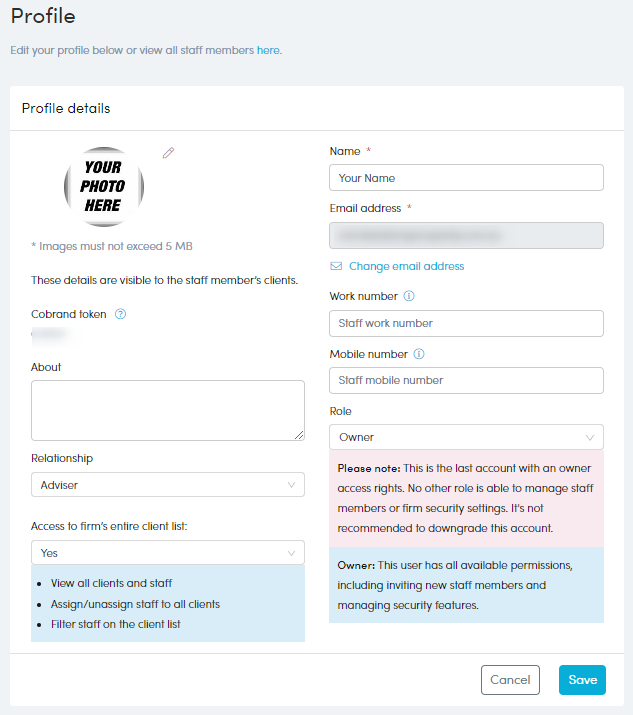The height and width of the screenshot is (715, 633).
Task: Click the pencil icon to edit photo
Action: pos(169,152)
